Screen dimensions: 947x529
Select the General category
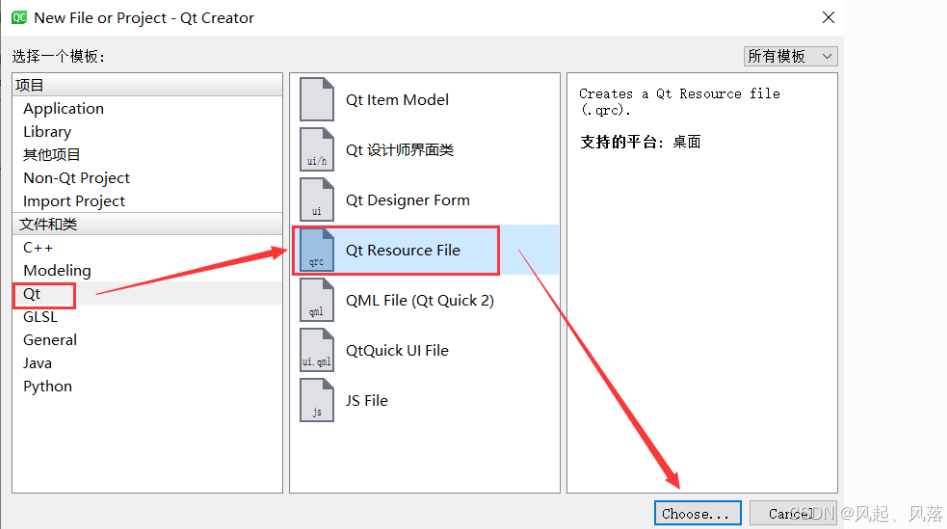[x=50, y=340]
